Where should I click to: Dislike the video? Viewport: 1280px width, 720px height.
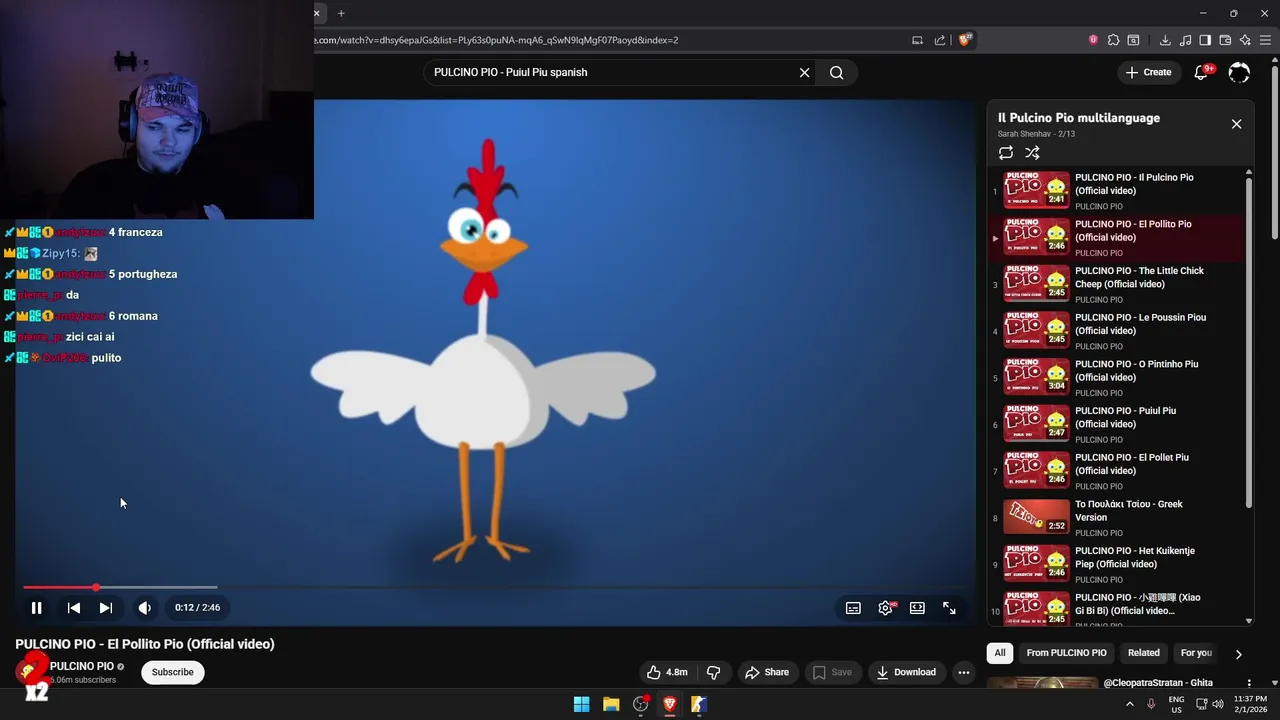pyautogui.click(x=713, y=672)
